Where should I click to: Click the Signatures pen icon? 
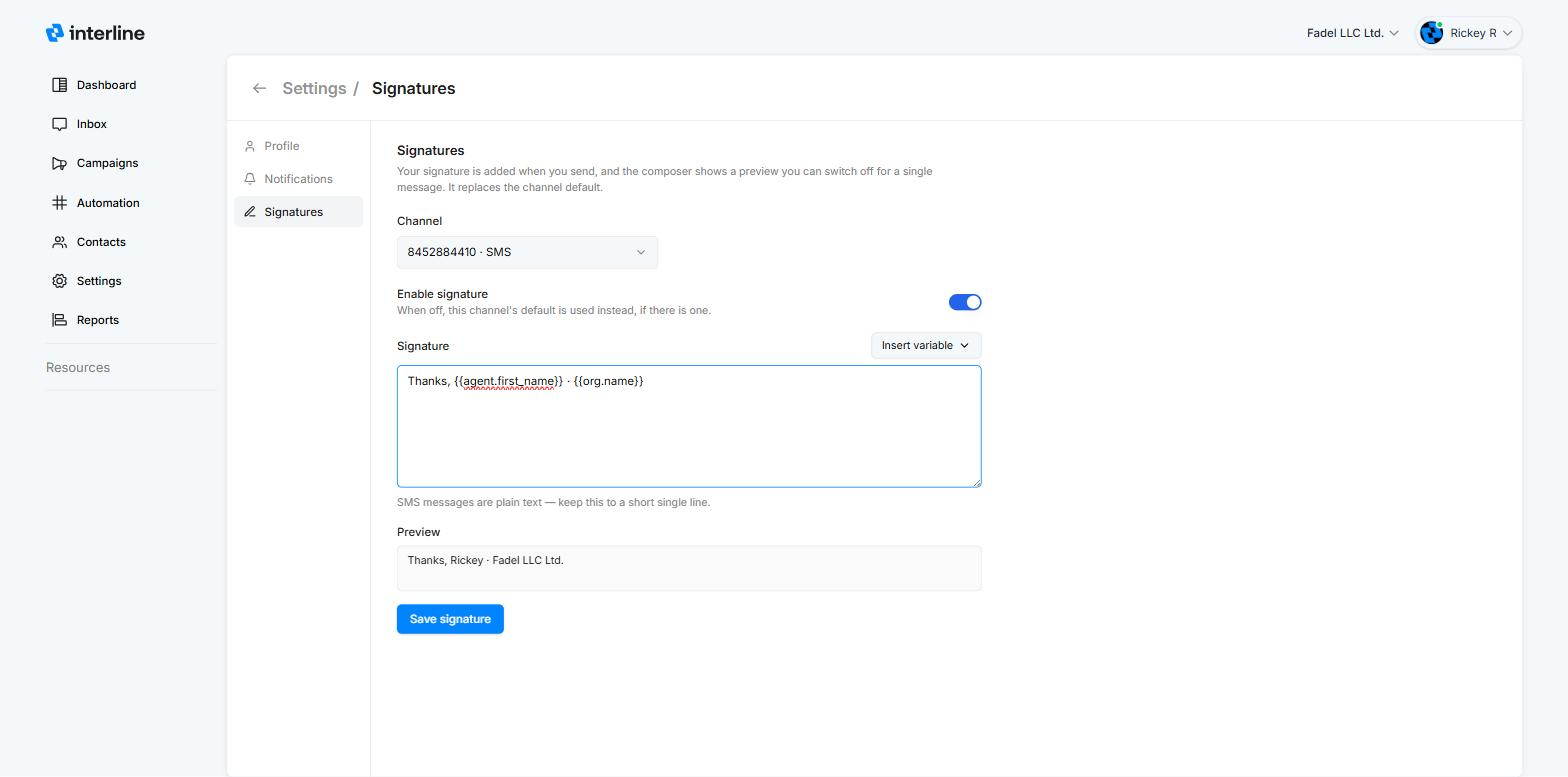pyautogui.click(x=250, y=212)
